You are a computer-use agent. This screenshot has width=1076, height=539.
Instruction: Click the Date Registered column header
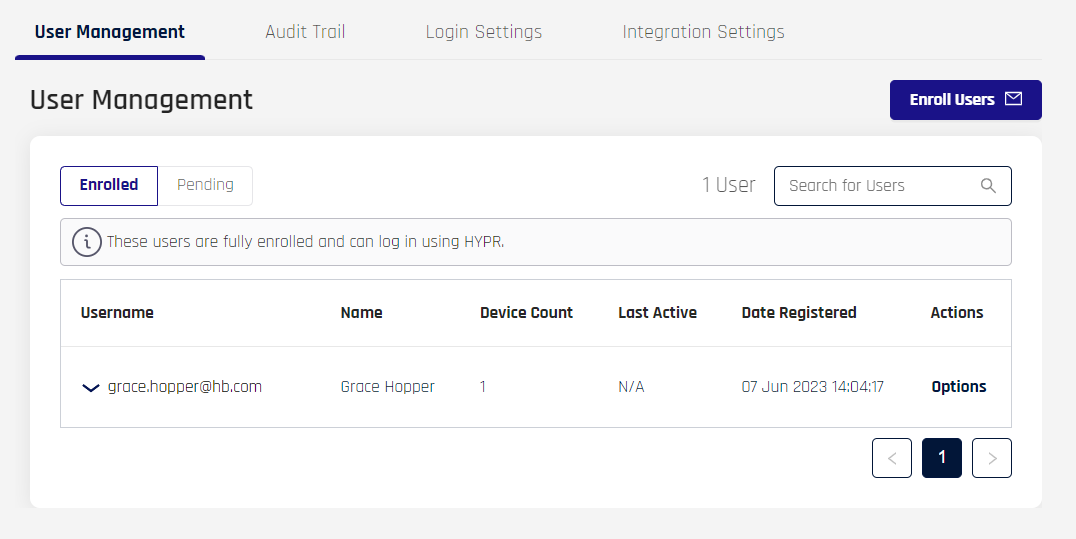799,312
